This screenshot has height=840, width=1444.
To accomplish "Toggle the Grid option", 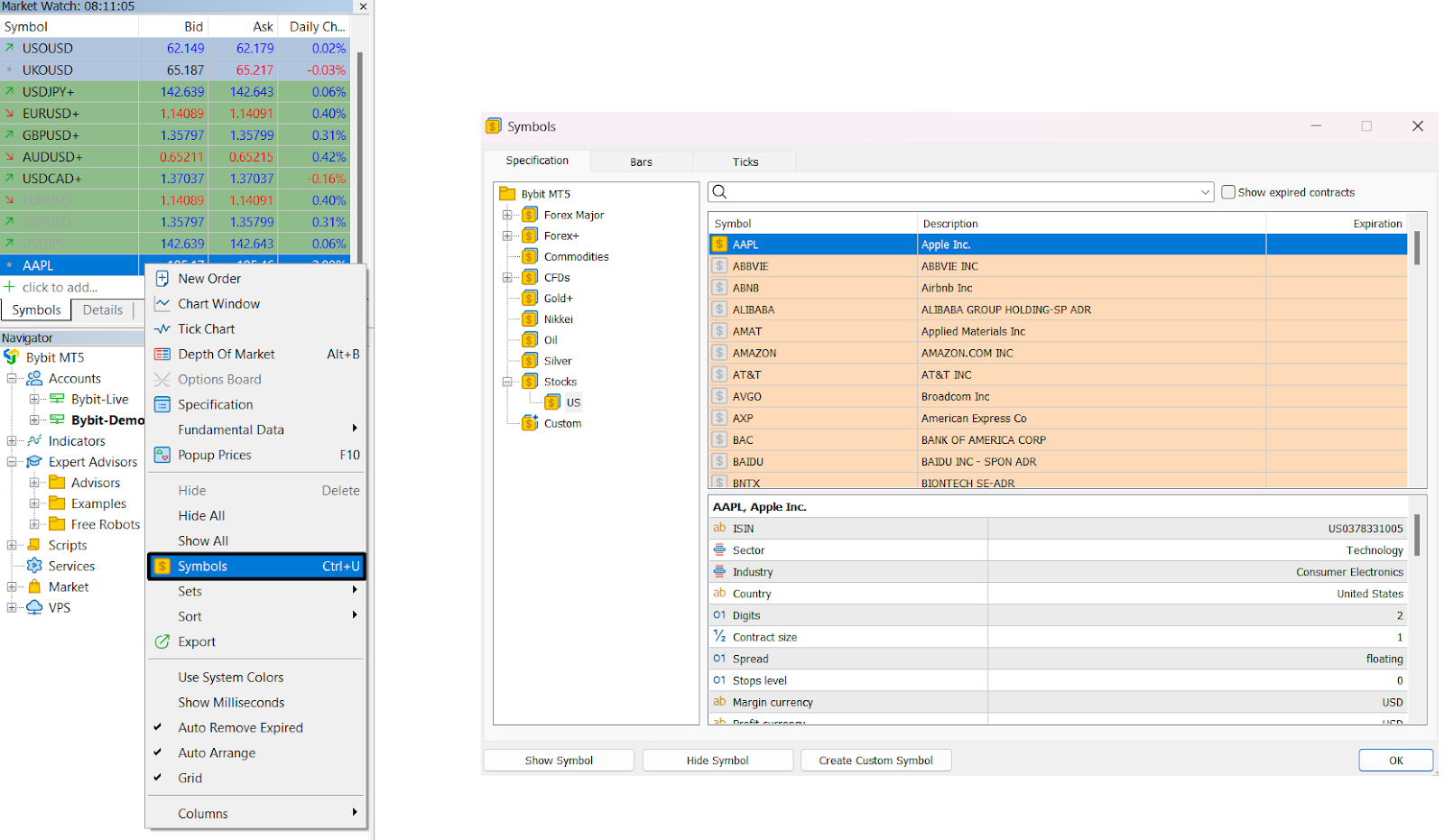I will point(190,779).
